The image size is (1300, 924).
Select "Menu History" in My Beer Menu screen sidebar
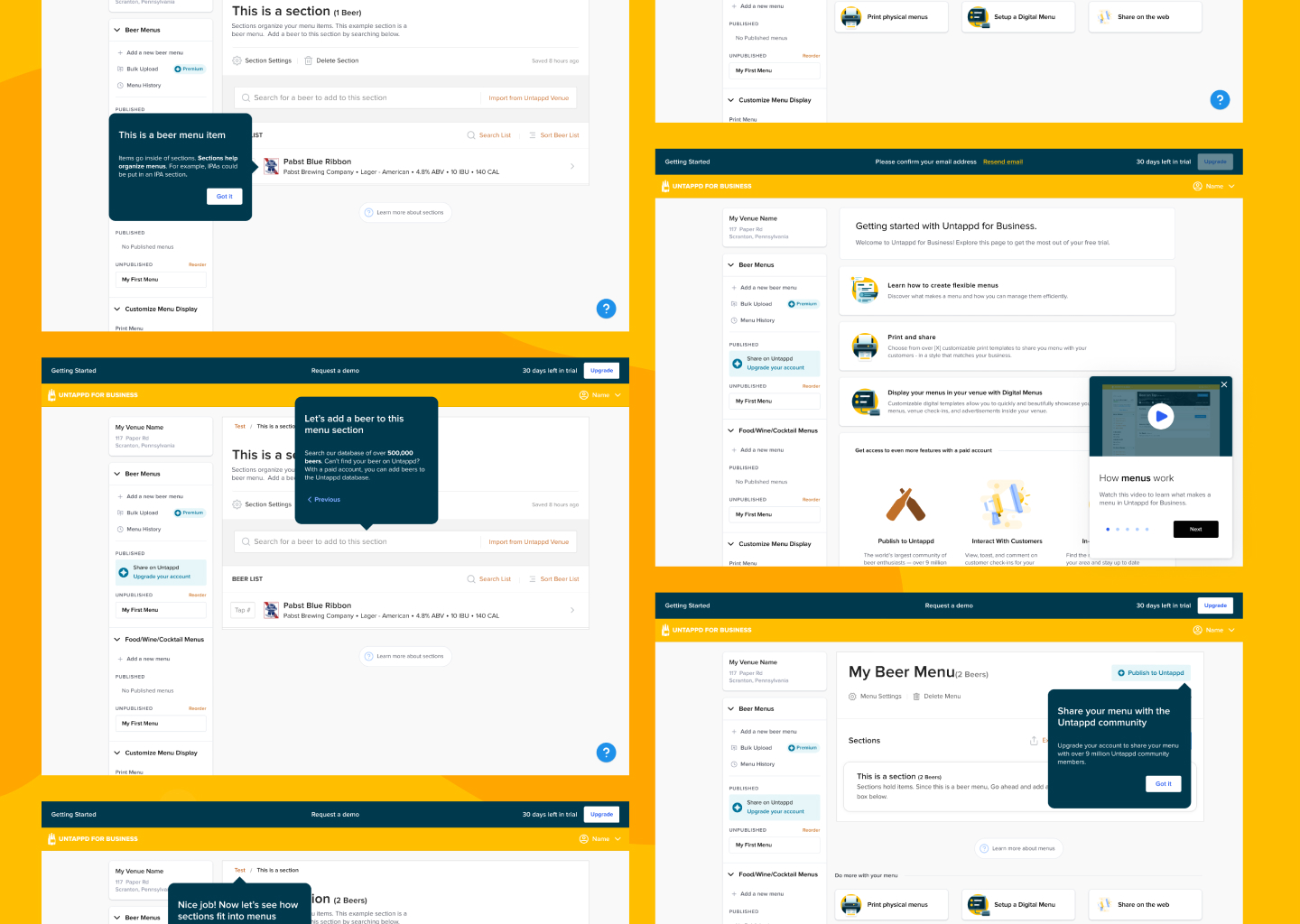point(757,764)
